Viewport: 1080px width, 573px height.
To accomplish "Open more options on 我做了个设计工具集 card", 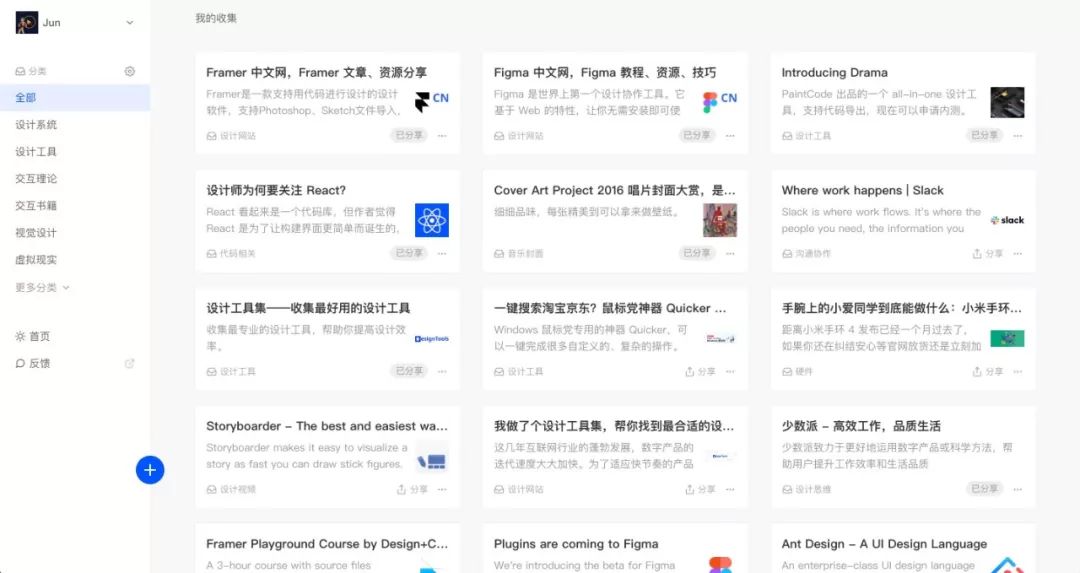I will [x=730, y=489].
